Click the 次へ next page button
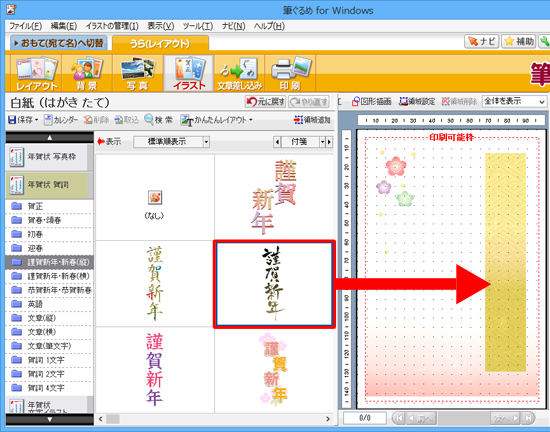550x432 pixels. pos(505,418)
